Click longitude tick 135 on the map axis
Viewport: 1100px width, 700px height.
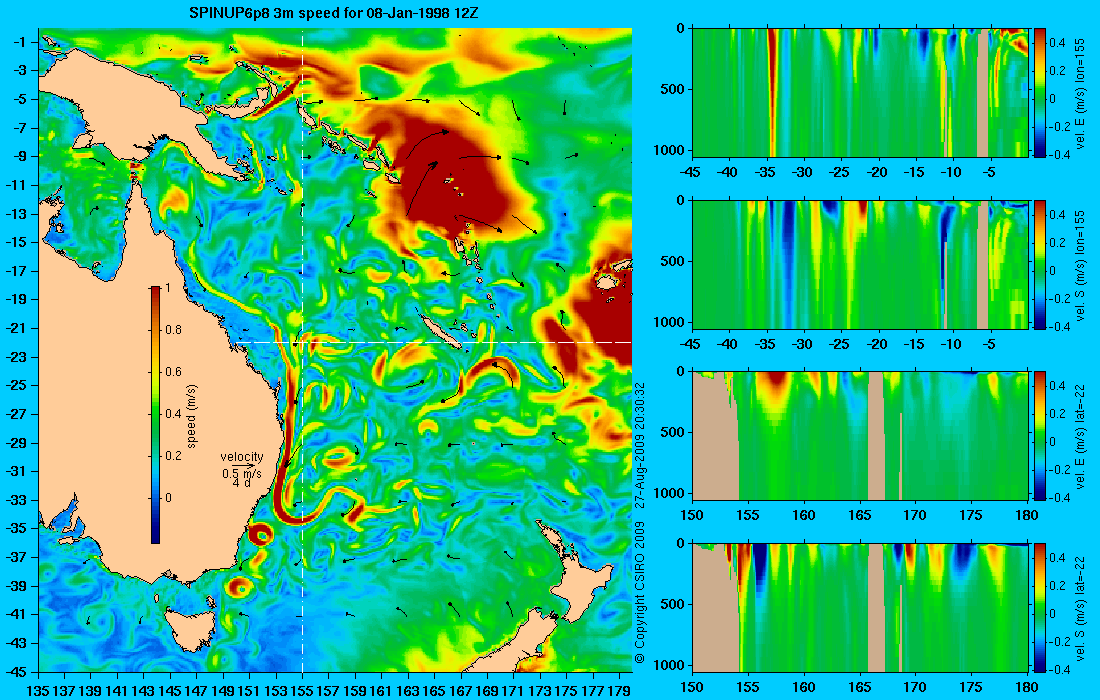(x=38, y=691)
